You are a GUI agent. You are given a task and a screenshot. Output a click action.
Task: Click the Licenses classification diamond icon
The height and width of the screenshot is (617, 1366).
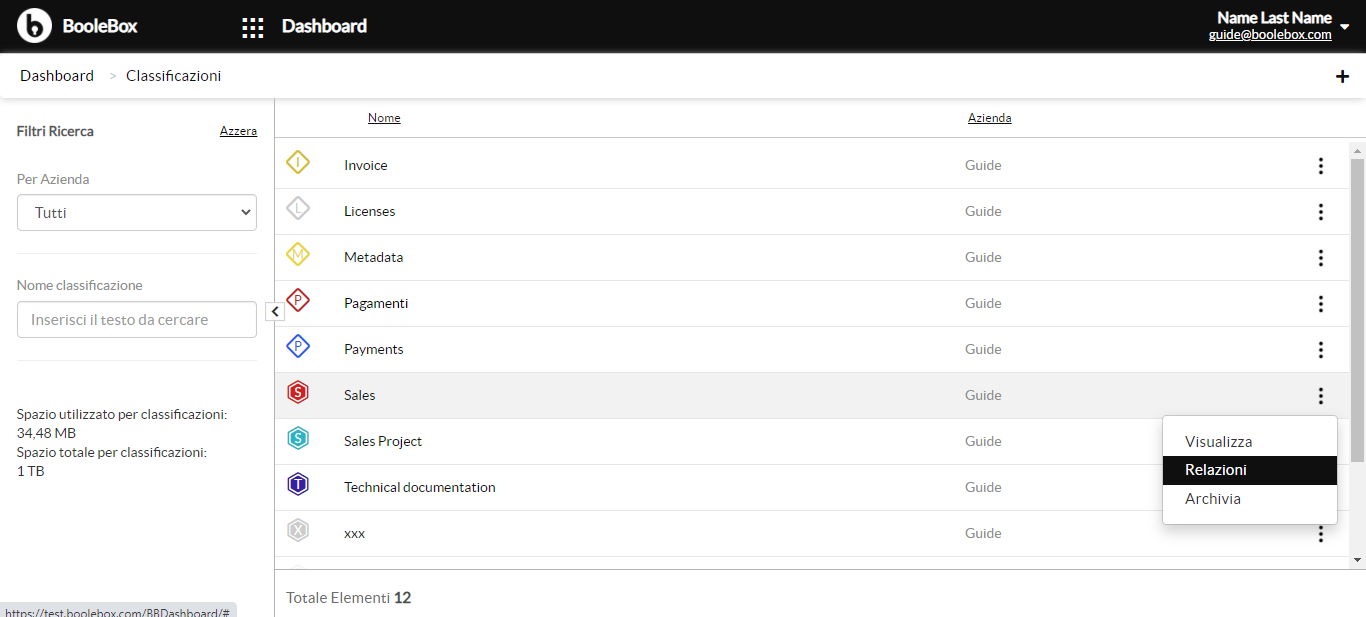[298, 208]
